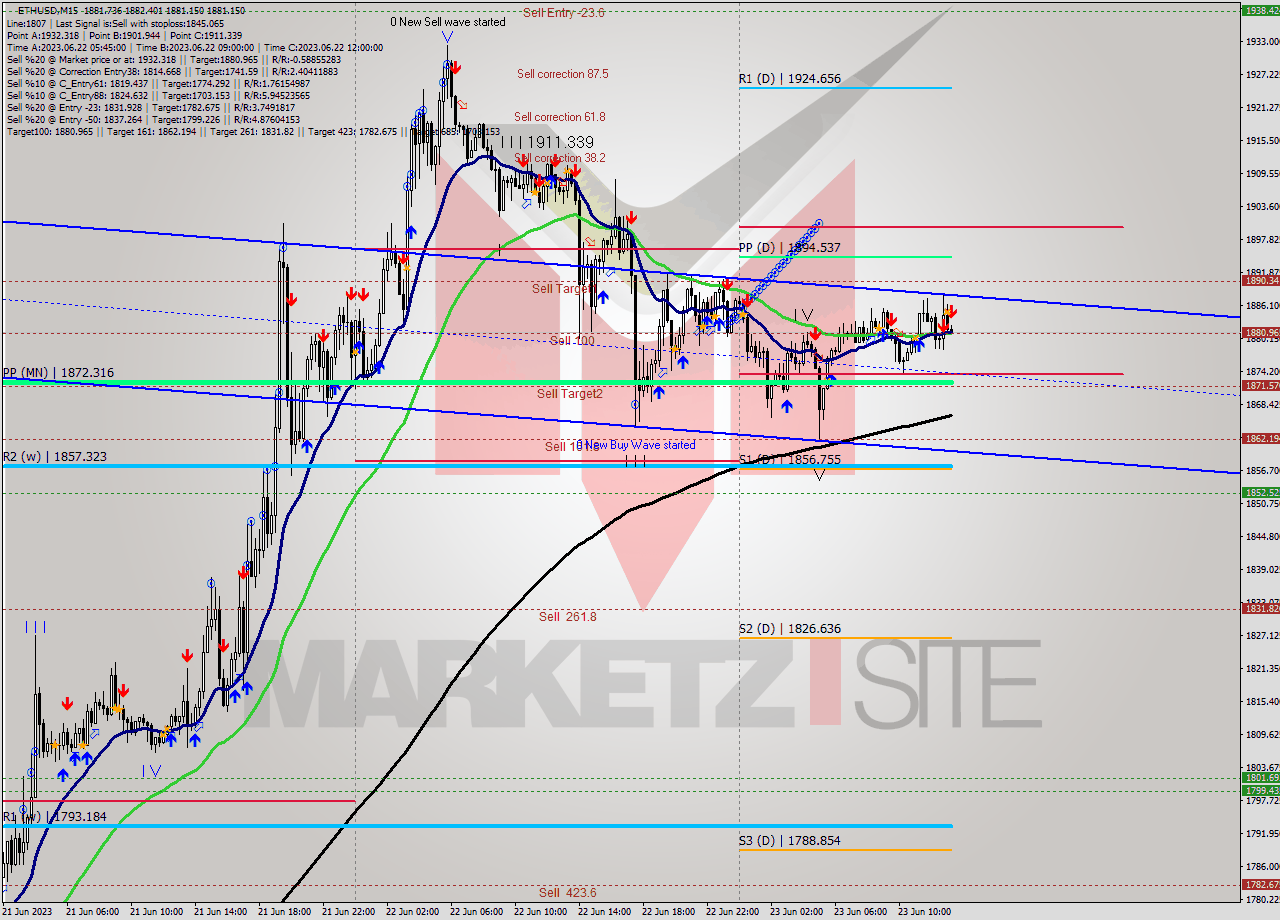Click the '21 Jun 14:00' time label

coord(219,912)
